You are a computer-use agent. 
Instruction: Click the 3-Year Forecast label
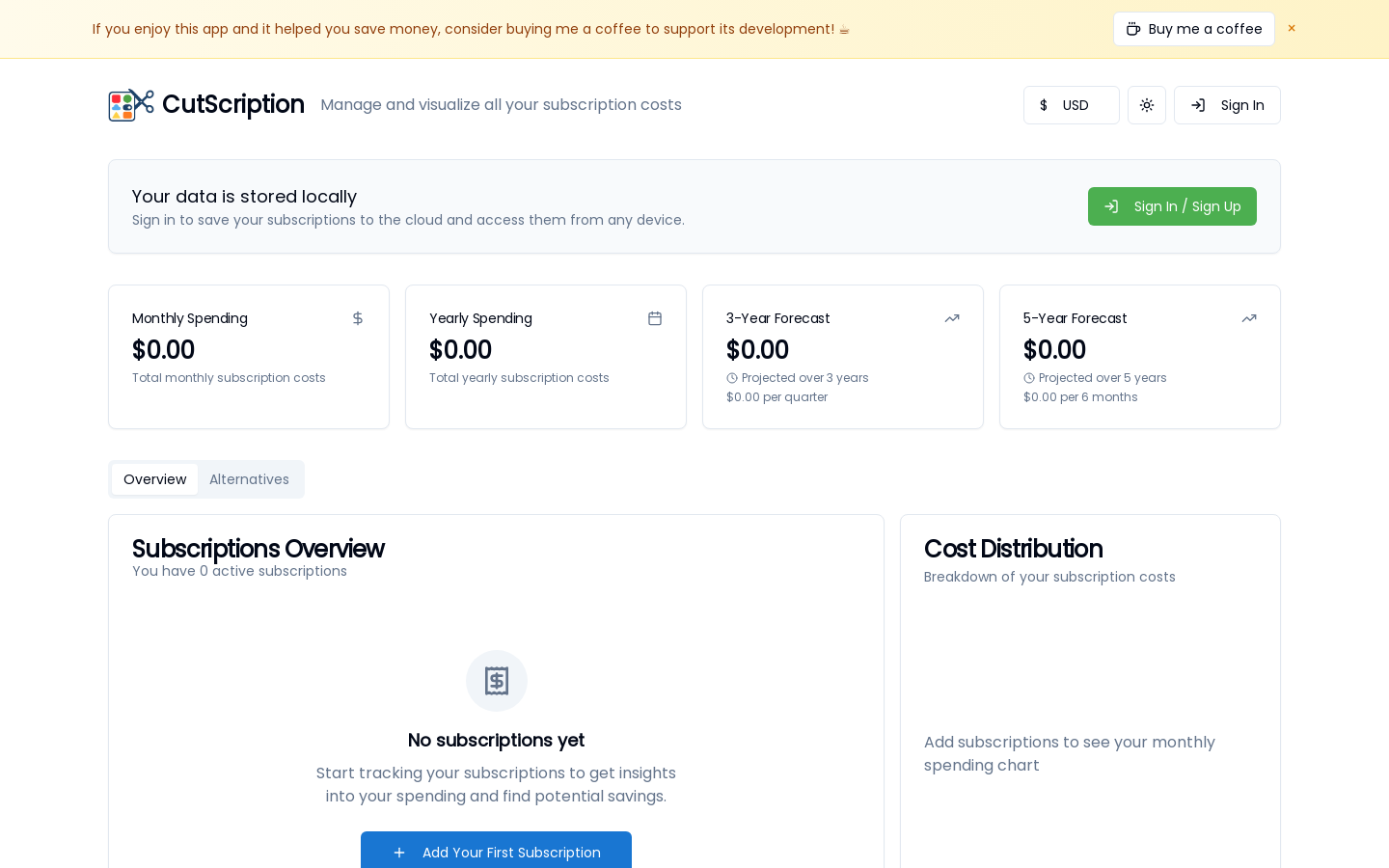pos(777,318)
